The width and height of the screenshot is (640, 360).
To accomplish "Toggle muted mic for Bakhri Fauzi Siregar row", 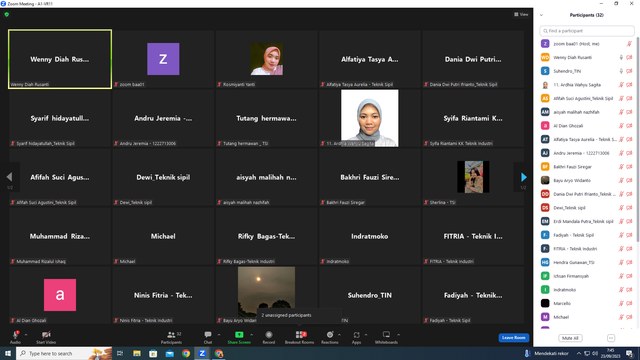I will pyautogui.click(x=621, y=167).
